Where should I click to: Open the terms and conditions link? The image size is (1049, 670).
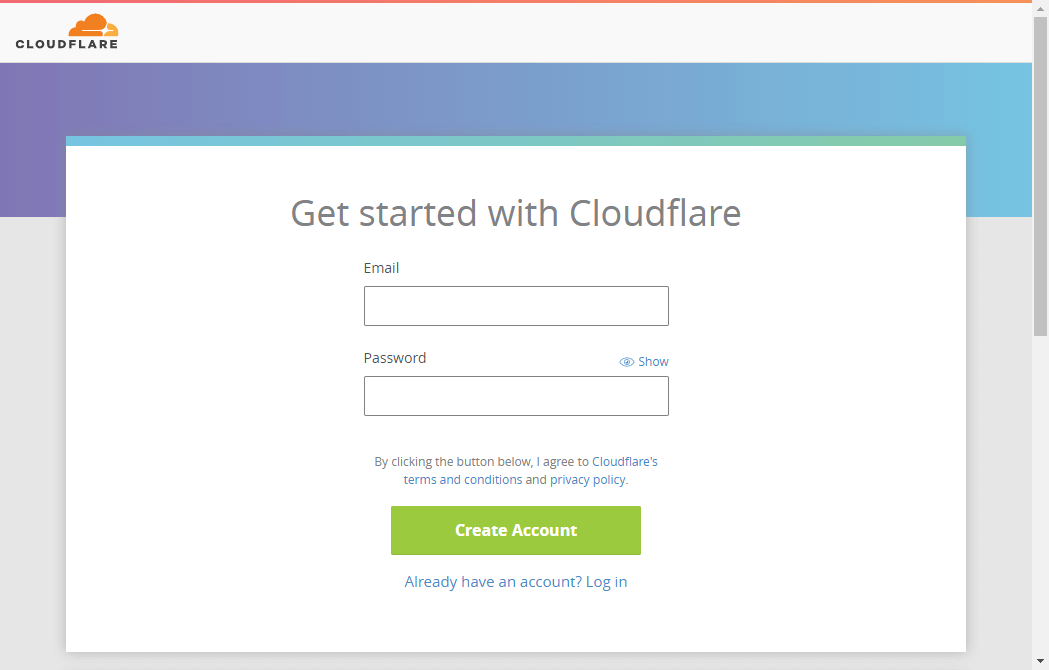click(463, 480)
